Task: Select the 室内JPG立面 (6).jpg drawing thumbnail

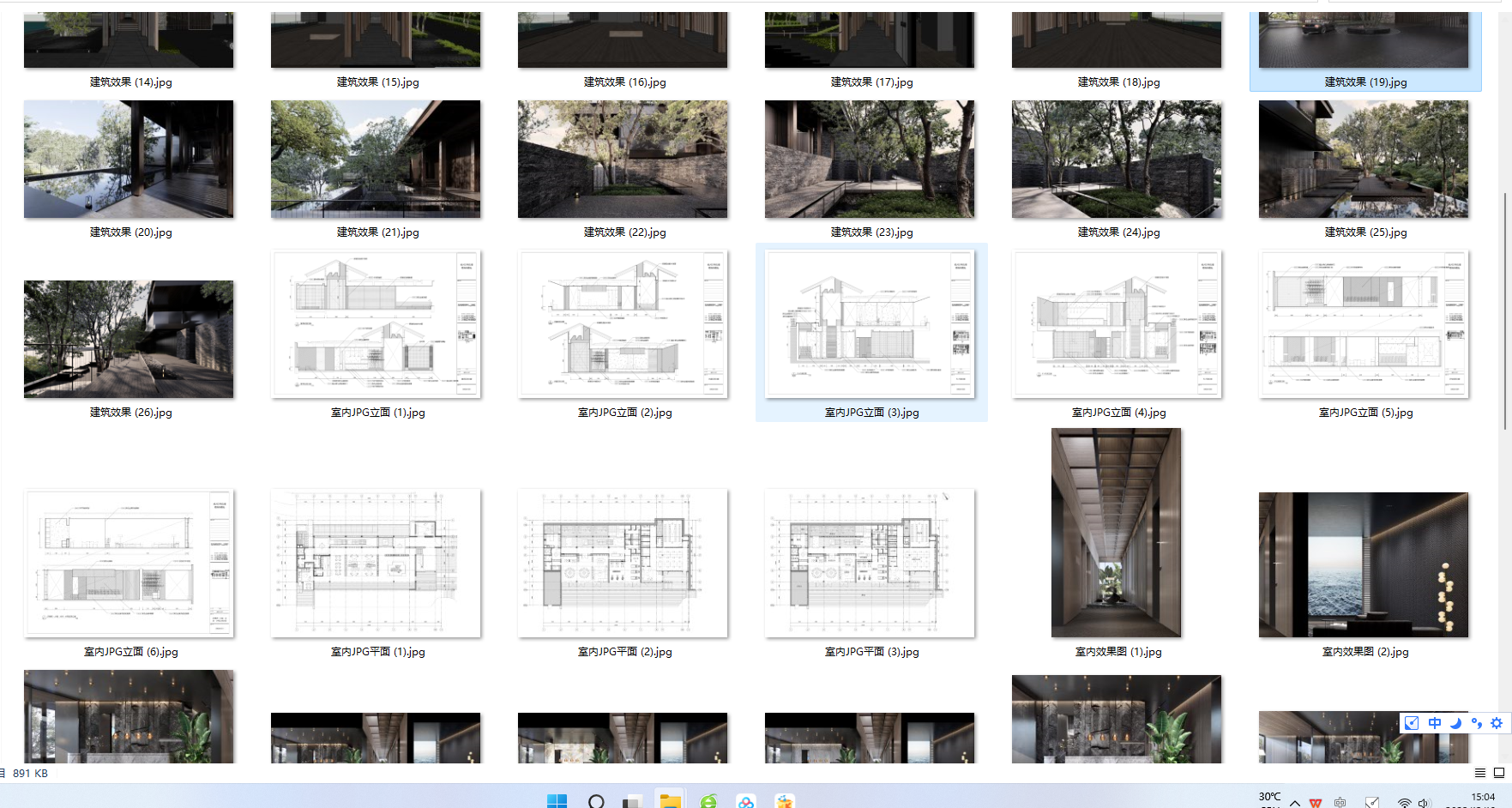Action: click(129, 564)
